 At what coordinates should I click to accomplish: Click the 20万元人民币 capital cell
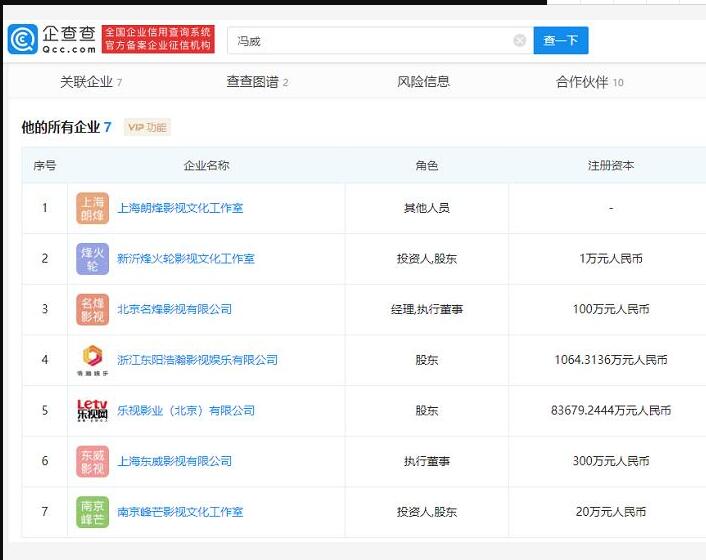click(611, 512)
